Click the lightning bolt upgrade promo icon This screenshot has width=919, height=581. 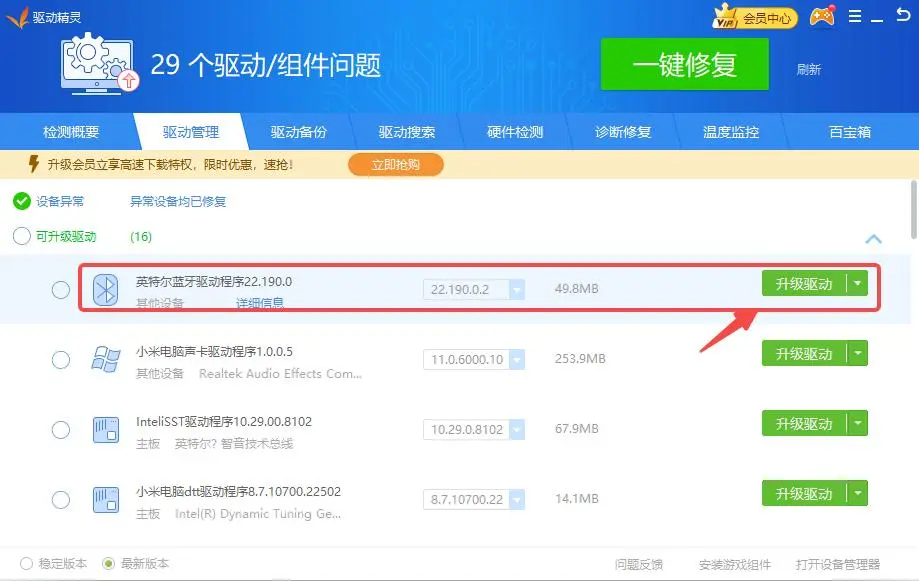click(x=33, y=164)
